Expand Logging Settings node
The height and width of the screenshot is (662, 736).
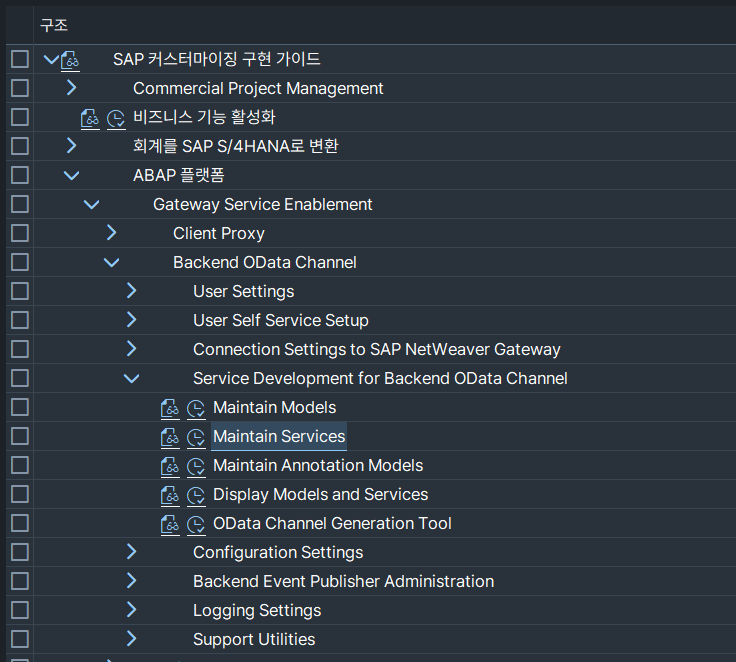pyautogui.click(x=131, y=610)
